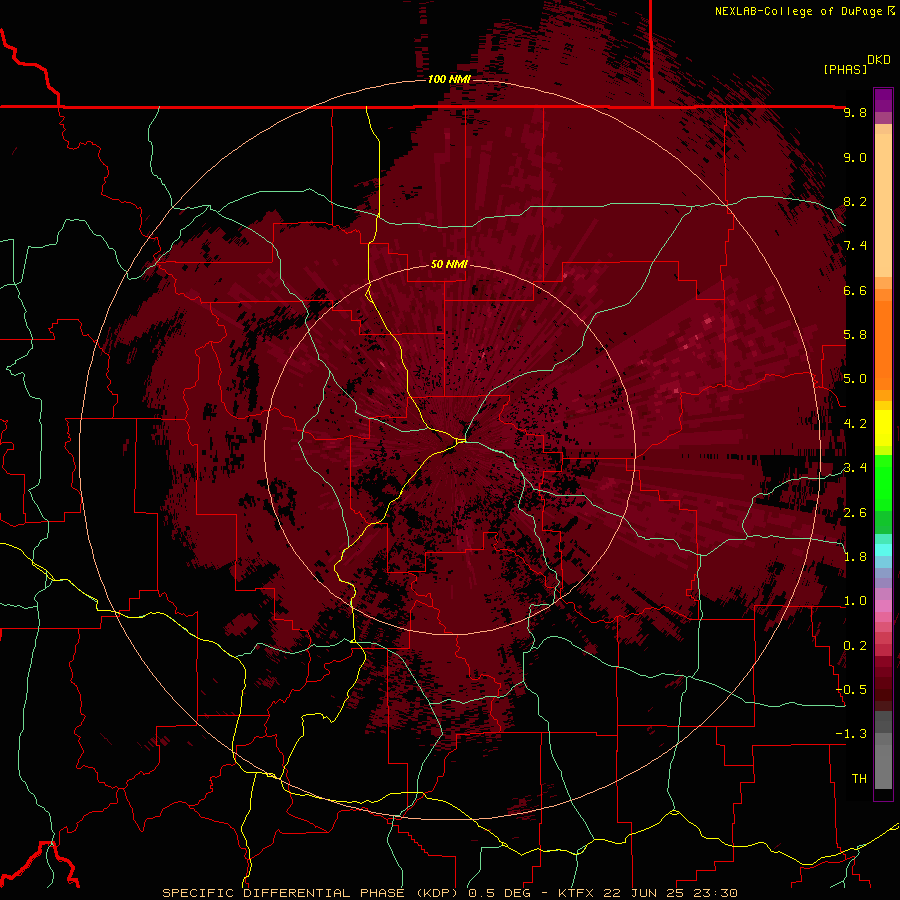
Task: Click the 0.2 legend value
Action: (855, 646)
